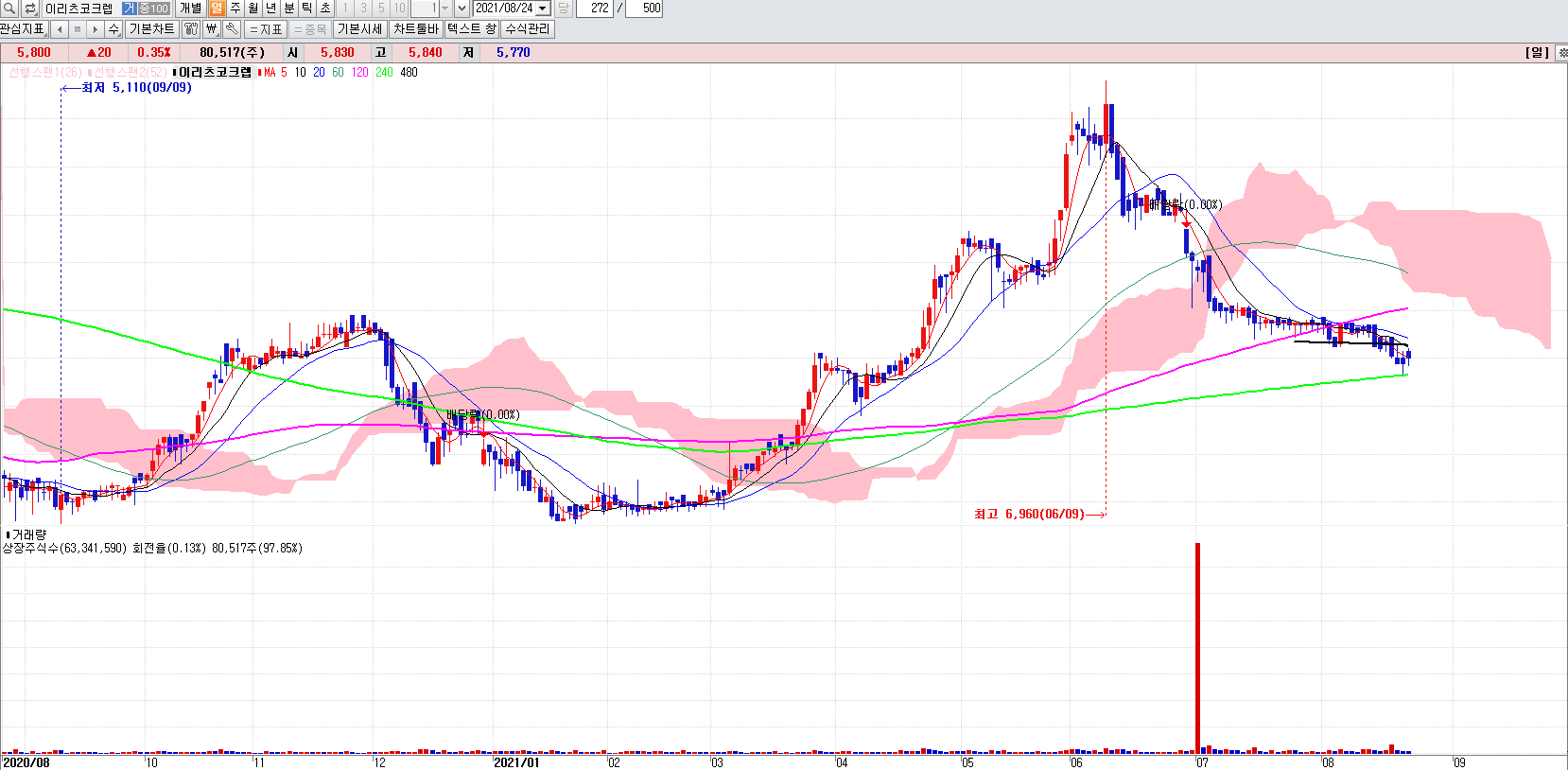Open the 지표 indicators menu

pos(266,29)
